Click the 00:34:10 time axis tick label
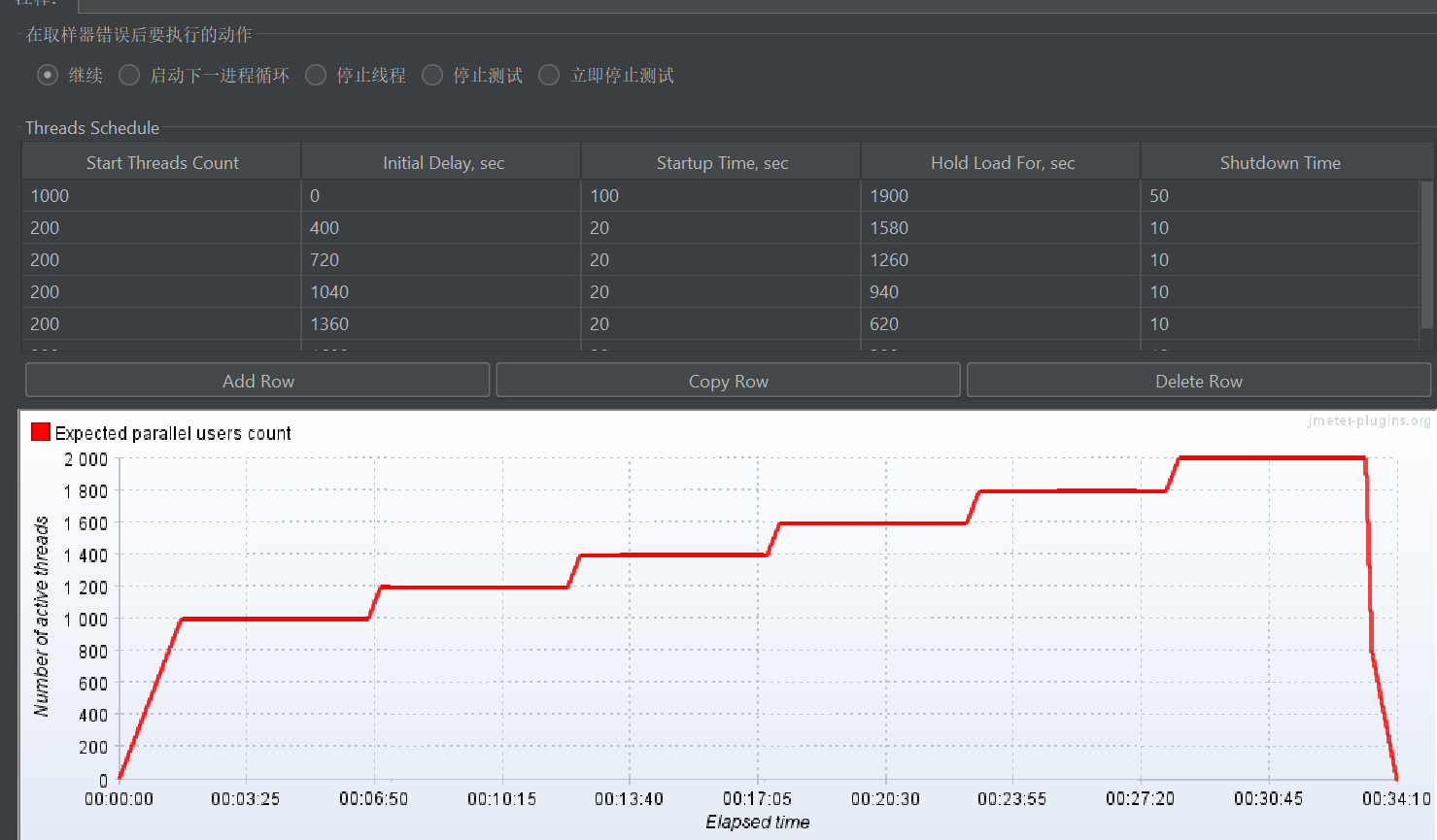Viewport: 1437px width, 840px height. (1396, 798)
